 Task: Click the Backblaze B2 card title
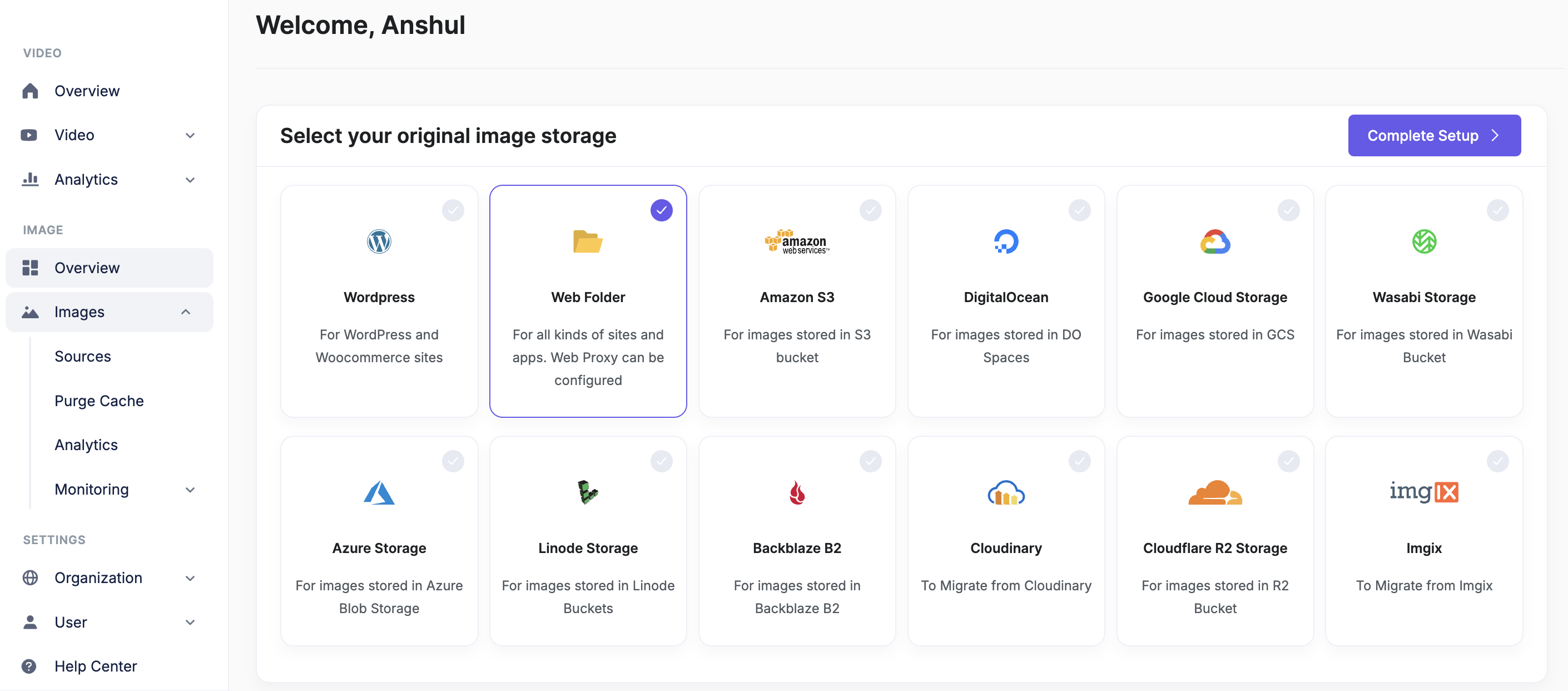click(797, 548)
